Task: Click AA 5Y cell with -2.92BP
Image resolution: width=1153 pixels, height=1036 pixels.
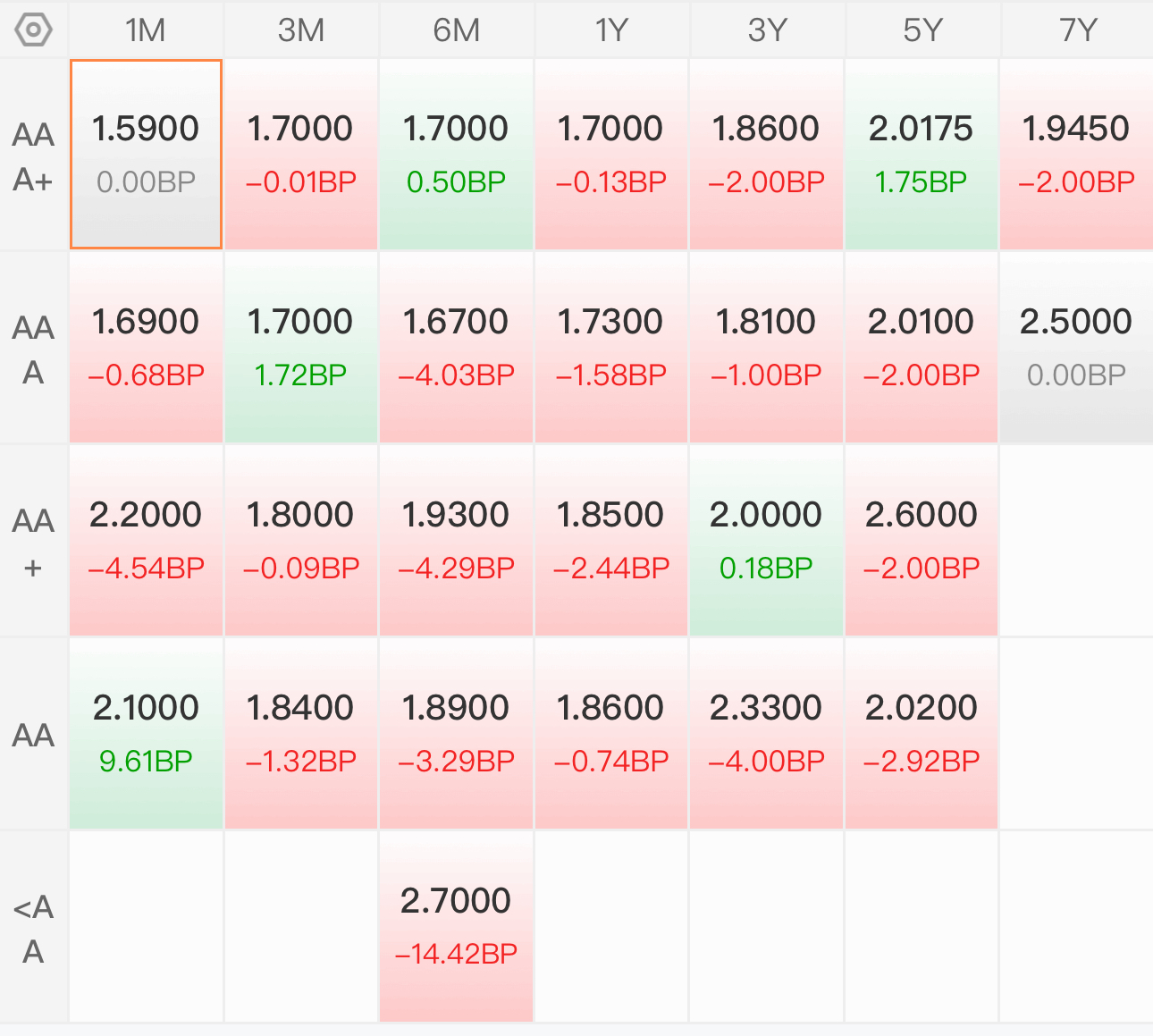Action: coord(922,734)
